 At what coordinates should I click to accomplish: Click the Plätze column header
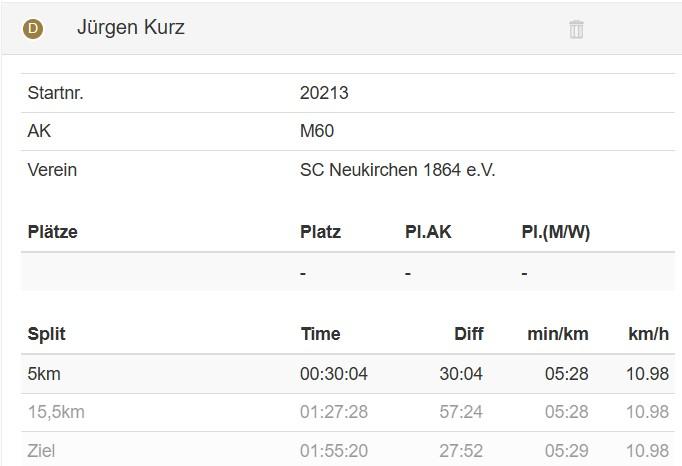pos(53,232)
